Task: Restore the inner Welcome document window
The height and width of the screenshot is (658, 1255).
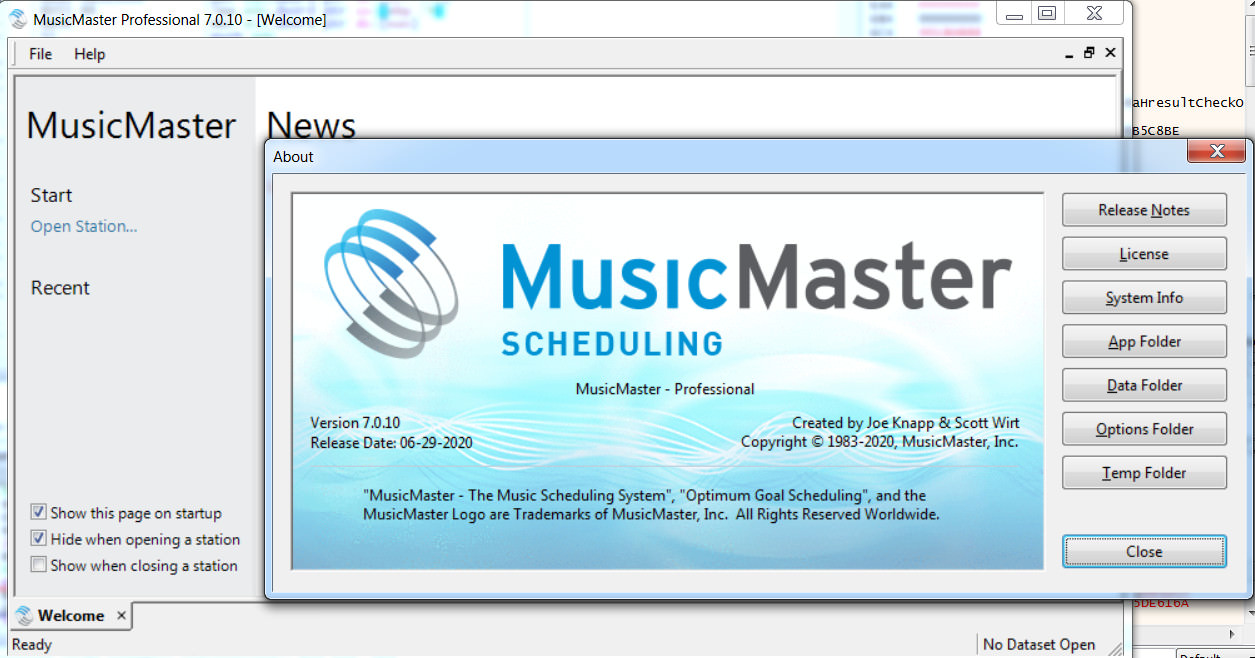Action: (1090, 54)
